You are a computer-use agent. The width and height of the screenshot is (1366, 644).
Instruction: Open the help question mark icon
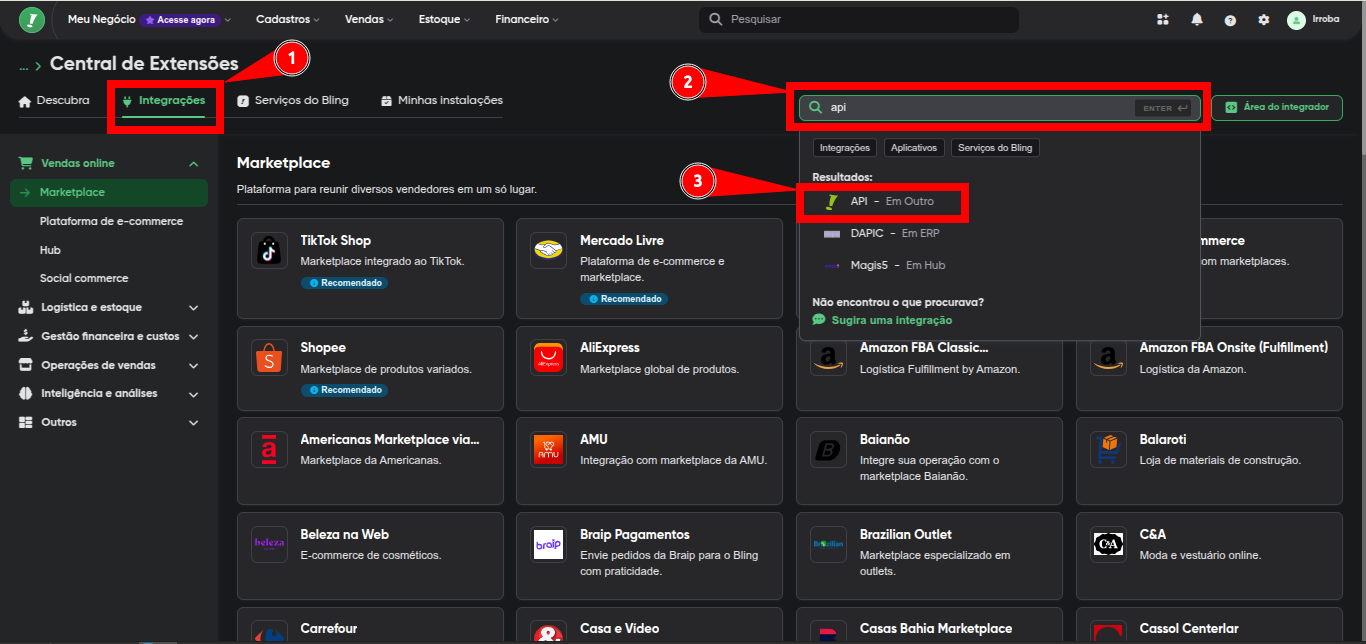[1230, 20]
